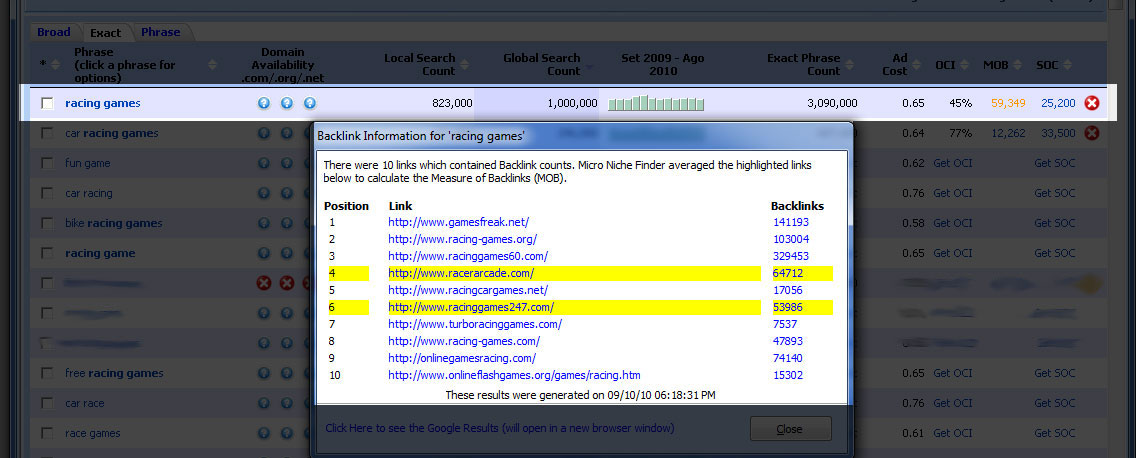
Task: Click .com availability icon in 'car race' row
Action: tap(264, 403)
